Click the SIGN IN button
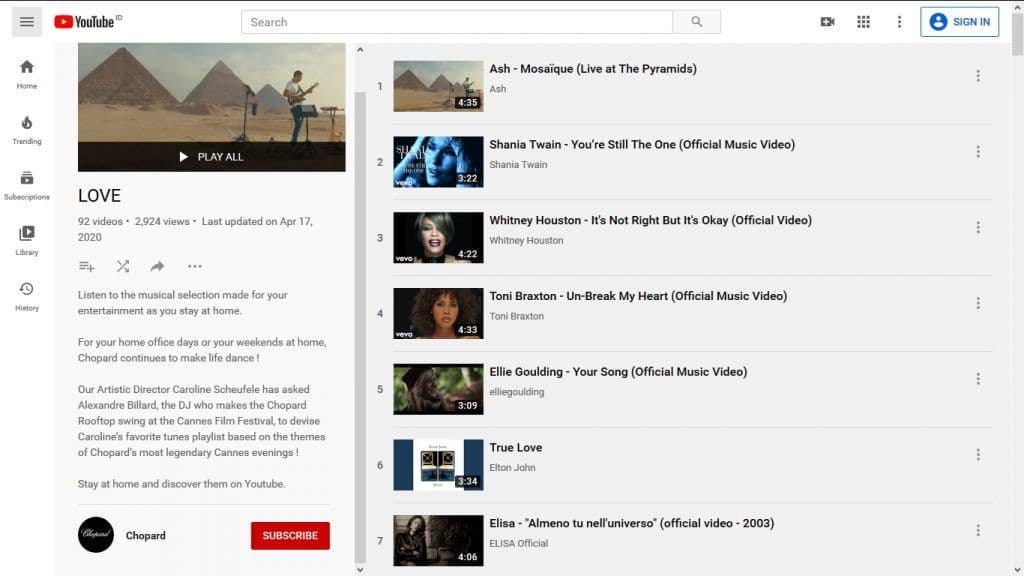1024x576 pixels. point(959,22)
